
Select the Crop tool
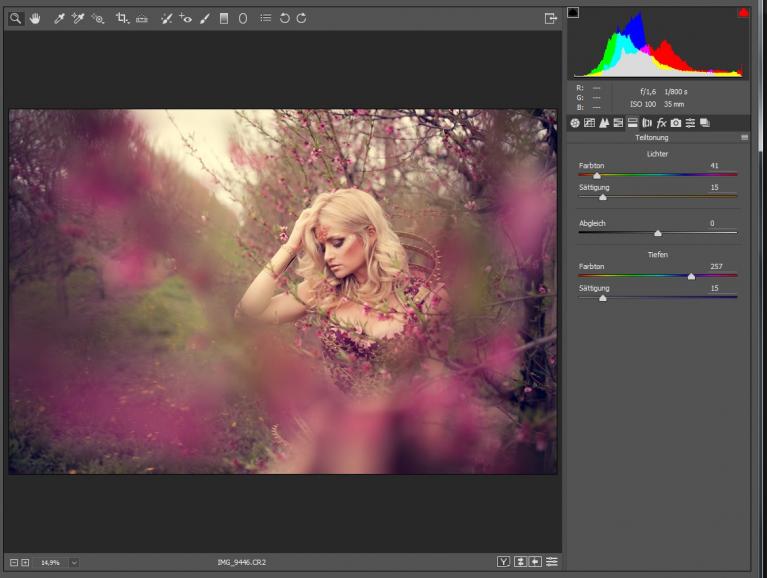[x=122, y=19]
